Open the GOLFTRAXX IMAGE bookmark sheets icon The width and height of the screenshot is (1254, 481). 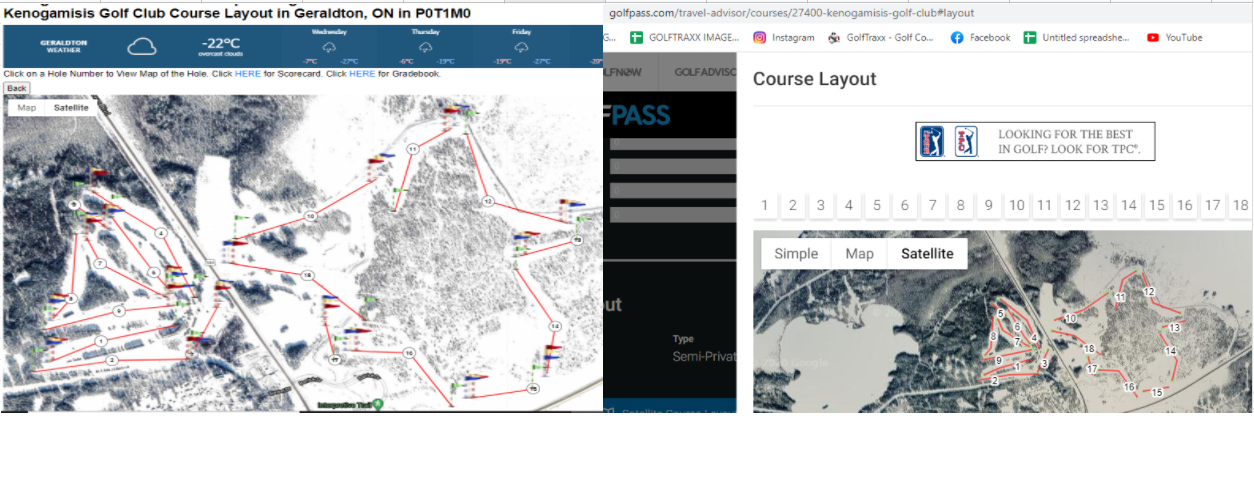point(637,38)
